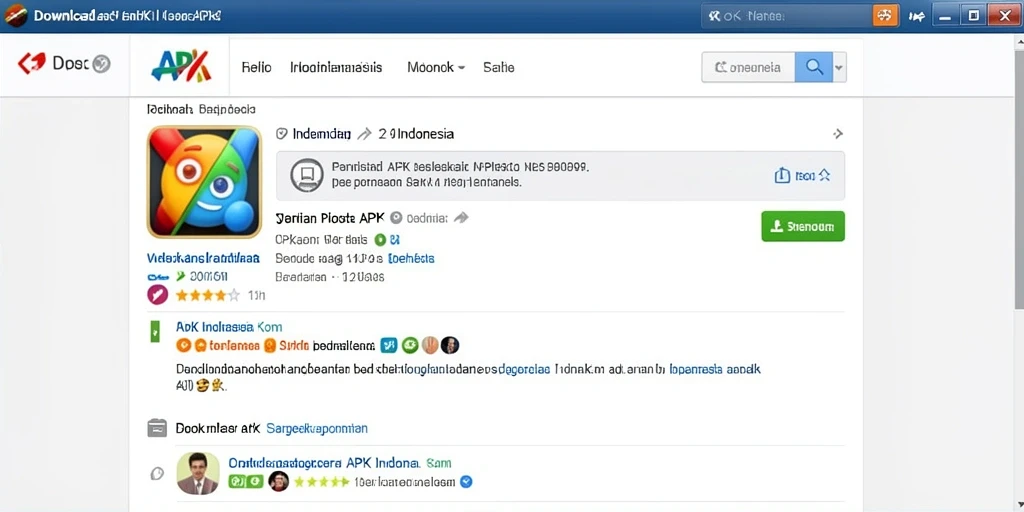Click the blue square badge icon
This screenshot has height=512, width=1024.
pyautogui.click(x=389, y=345)
